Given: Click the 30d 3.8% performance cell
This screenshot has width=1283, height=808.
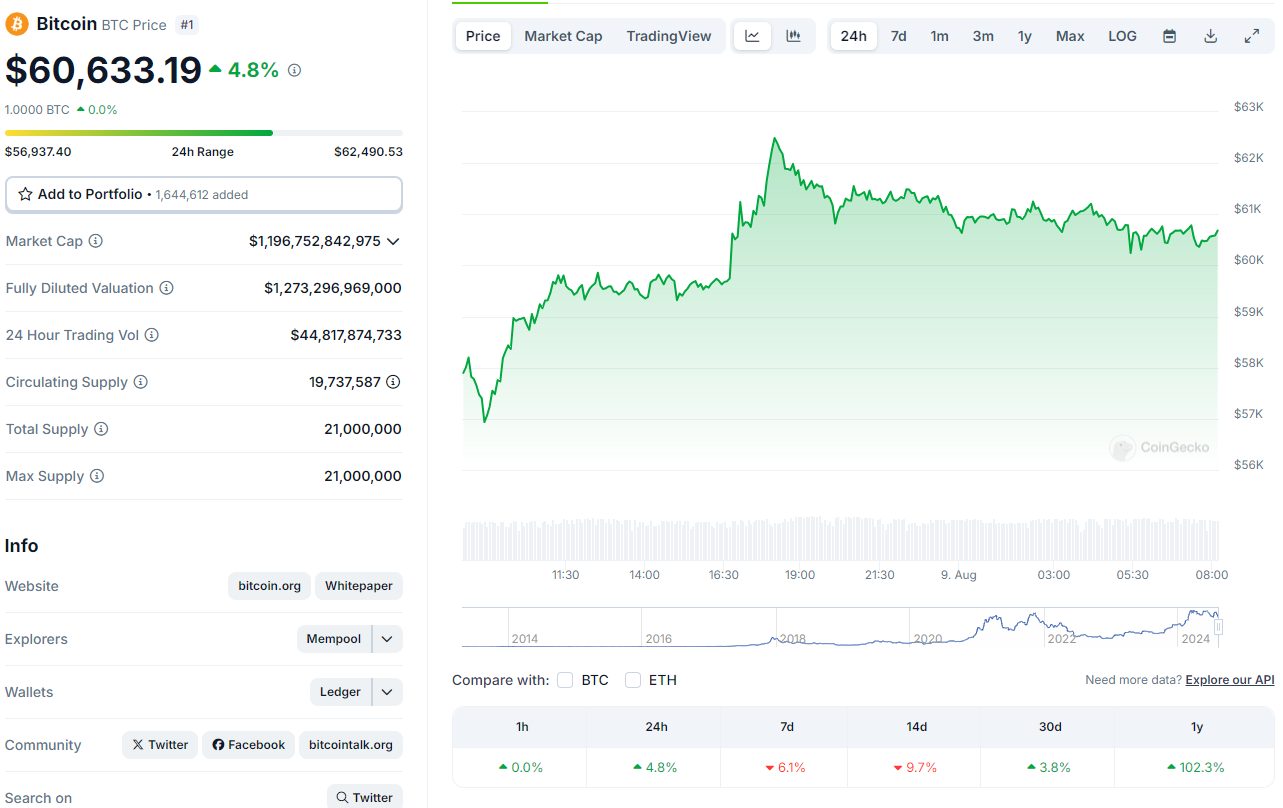Looking at the screenshot, I should click(x=1050, y=767).
